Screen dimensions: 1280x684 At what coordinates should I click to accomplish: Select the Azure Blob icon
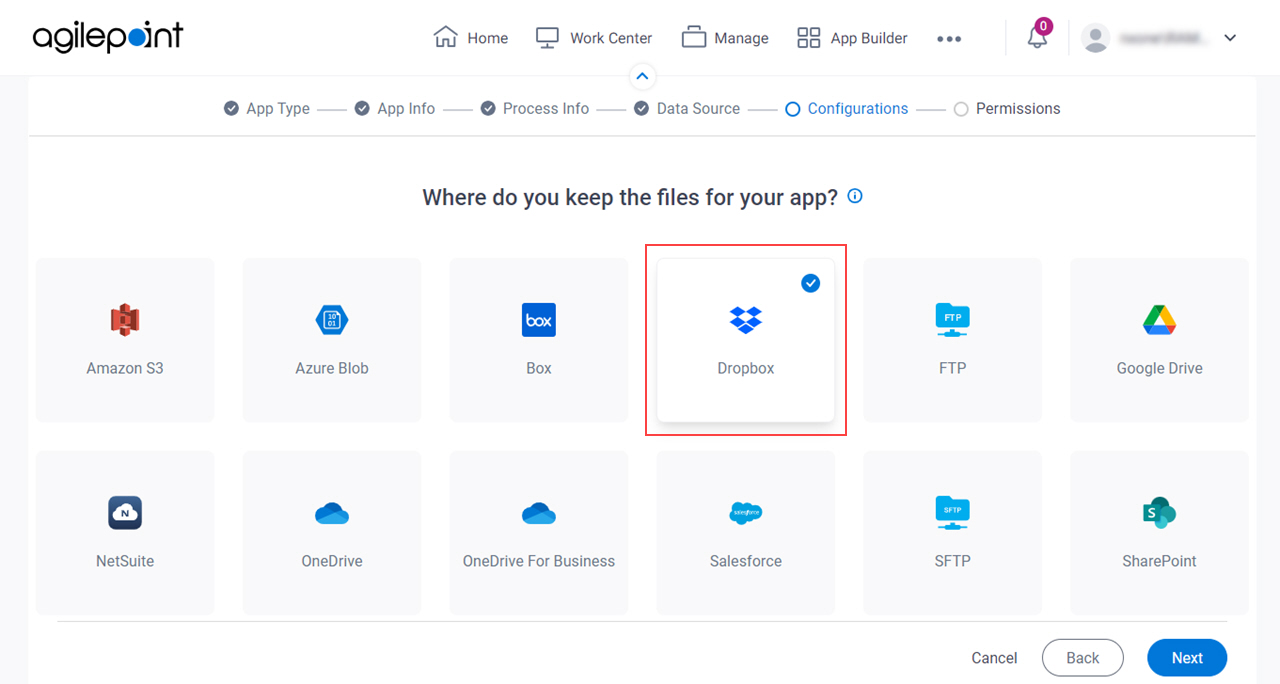pyautogui.click(x=332, y=320)
